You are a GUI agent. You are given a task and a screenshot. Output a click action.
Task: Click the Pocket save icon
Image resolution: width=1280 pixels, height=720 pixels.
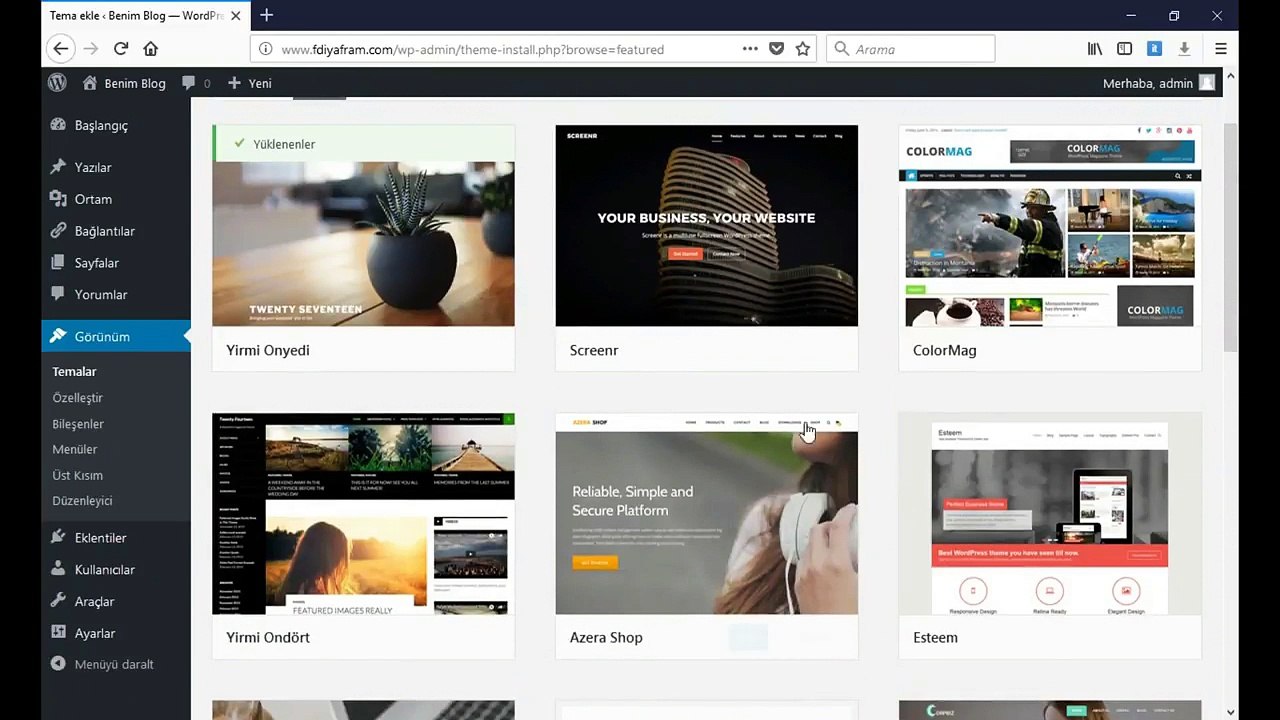click(x=776, y=49)
